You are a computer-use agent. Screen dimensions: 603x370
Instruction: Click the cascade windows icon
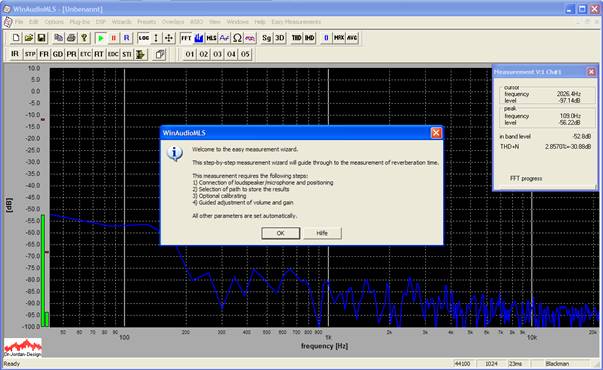pos(160,54)
